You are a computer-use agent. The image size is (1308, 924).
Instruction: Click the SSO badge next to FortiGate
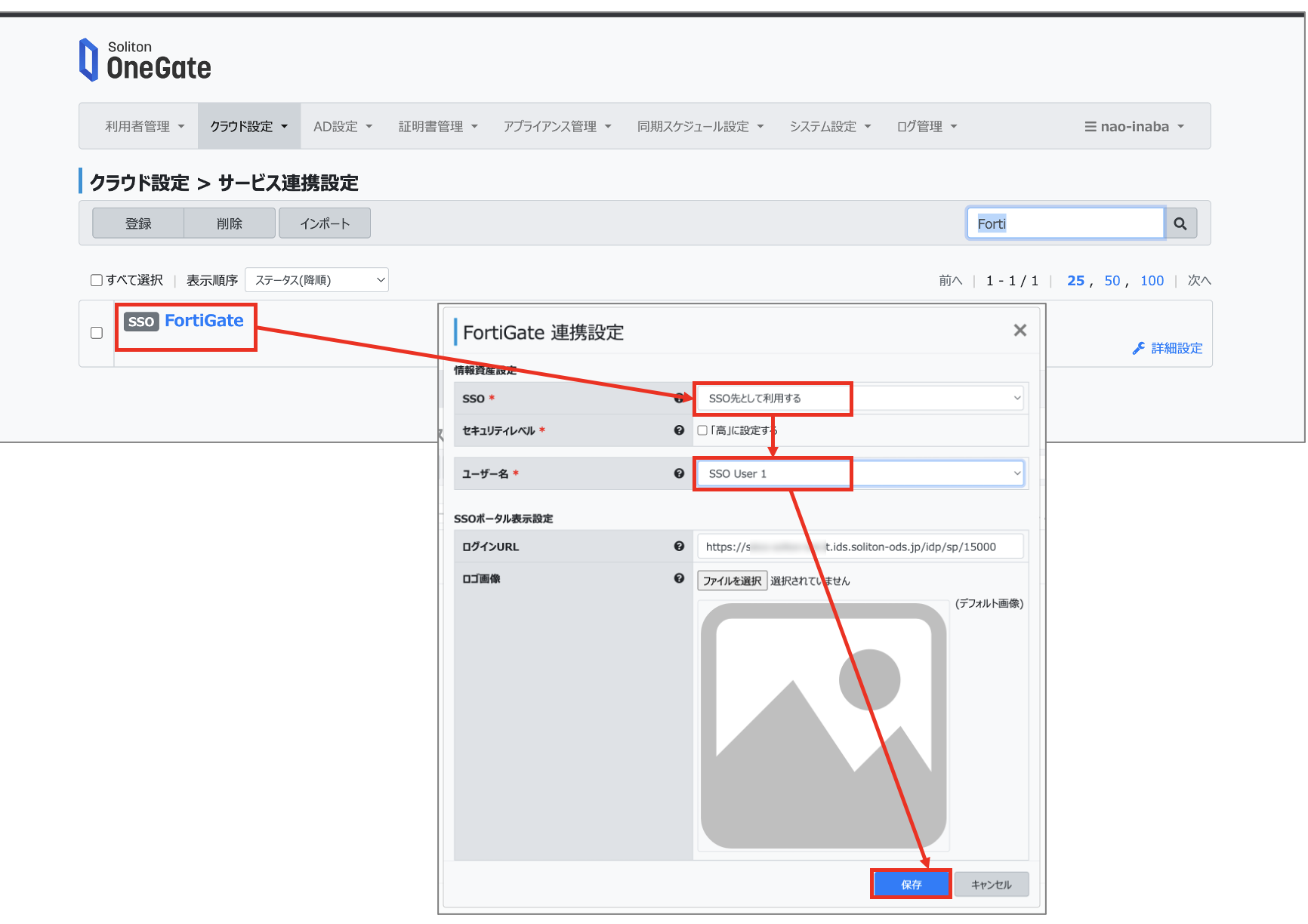tap(141, 322)
